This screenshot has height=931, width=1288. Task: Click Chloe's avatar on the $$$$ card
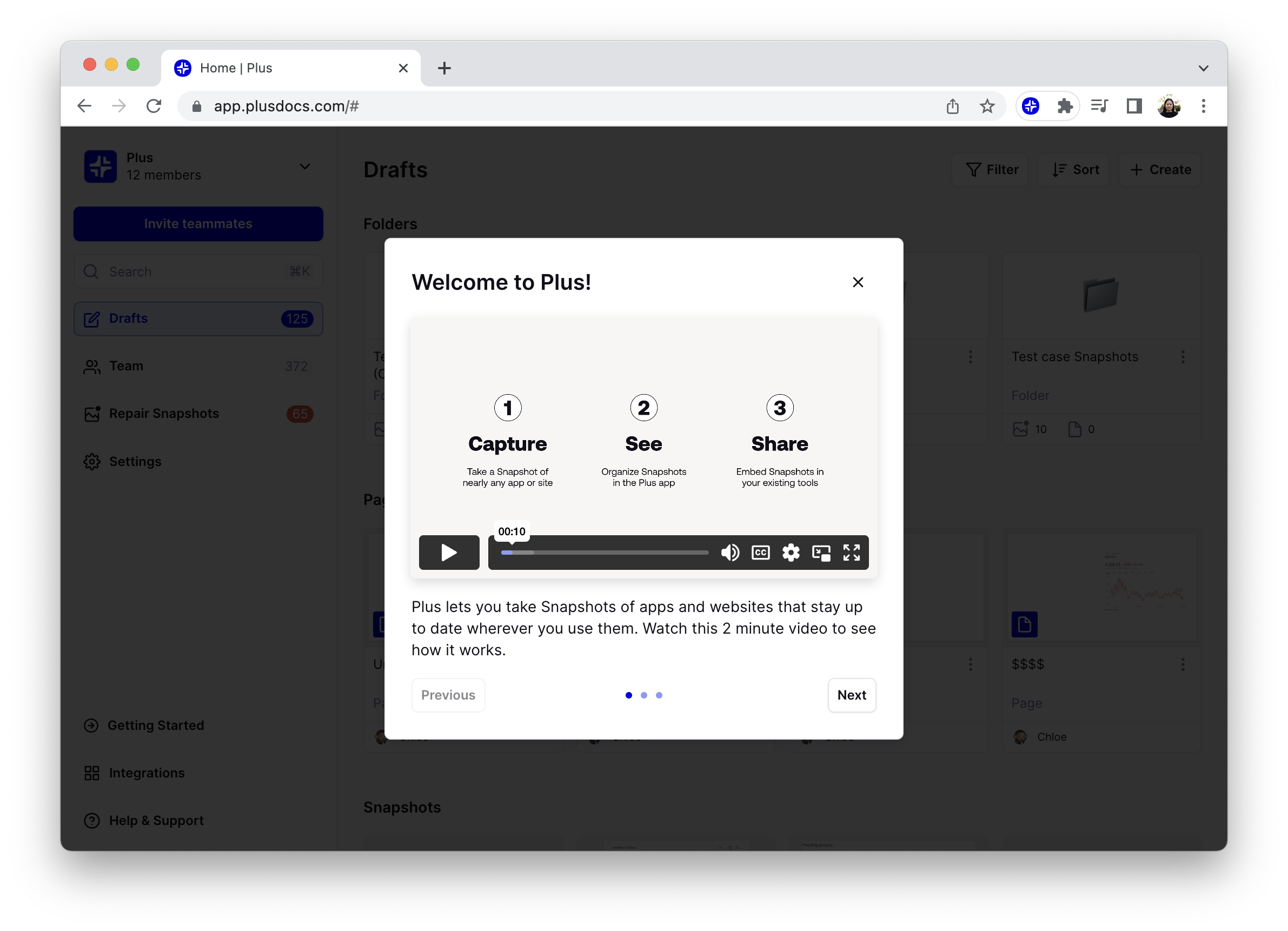(1020, 737)
